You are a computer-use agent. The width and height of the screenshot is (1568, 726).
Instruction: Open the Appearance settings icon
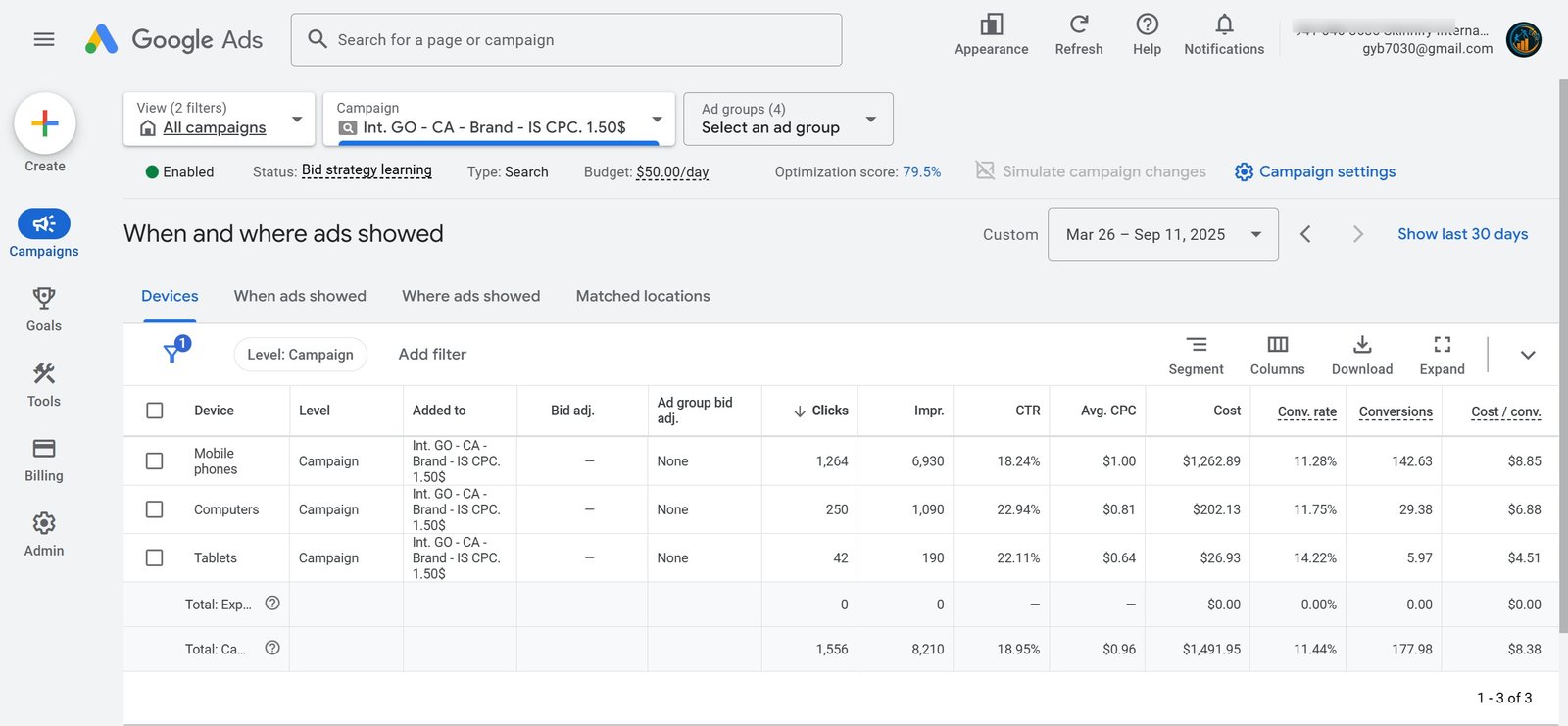click(992, 35)
